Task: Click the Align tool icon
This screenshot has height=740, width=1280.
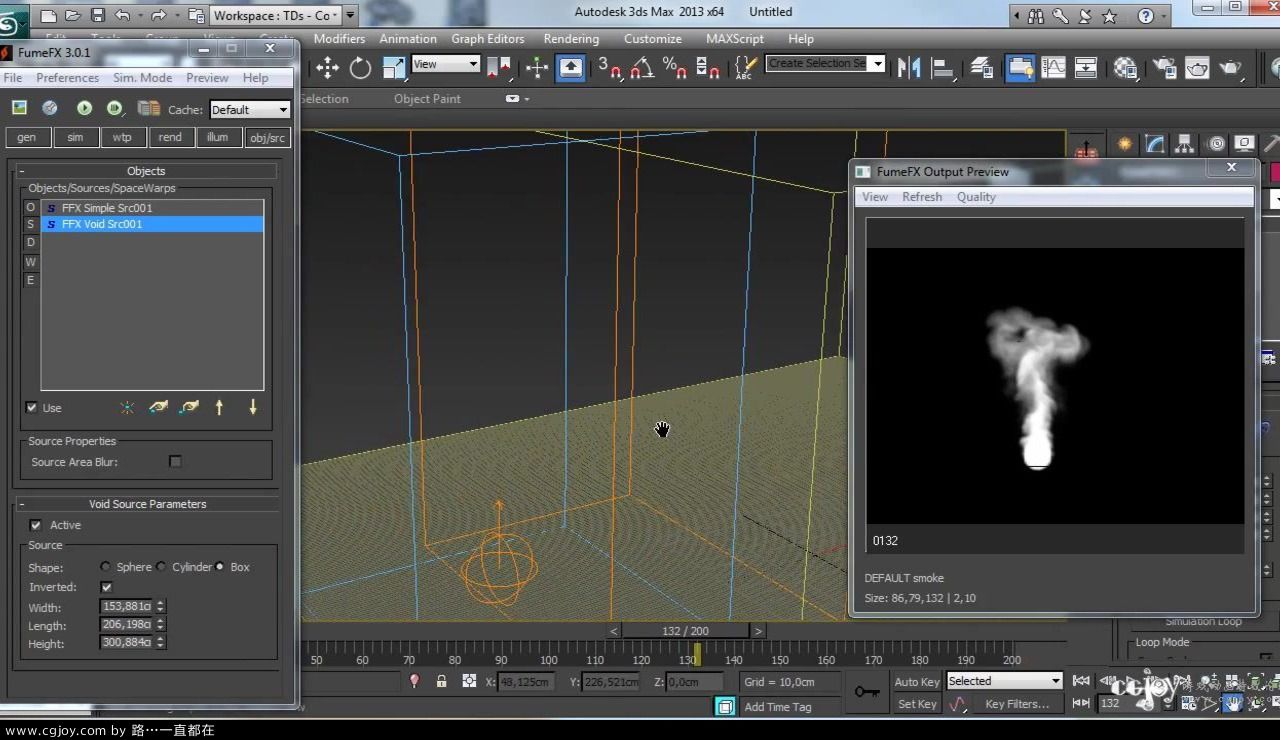Action: click(942, 68)
